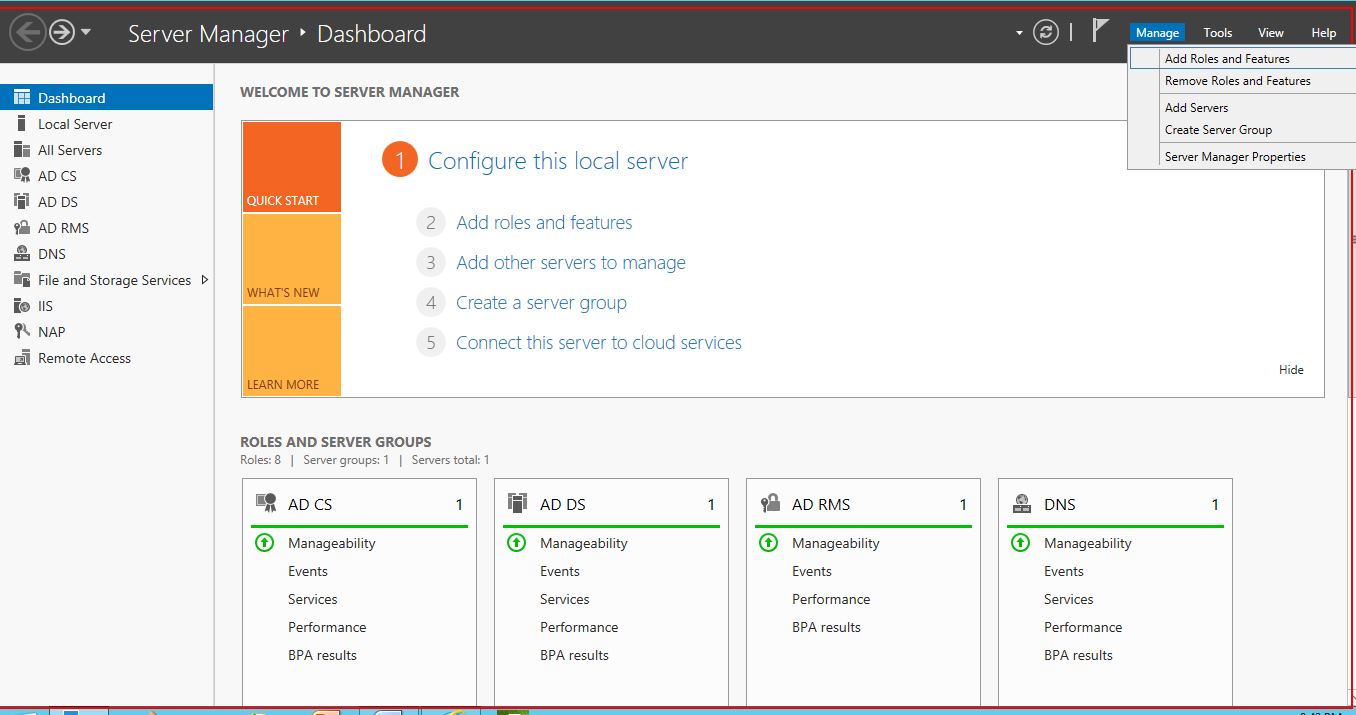Screen dimensions: 1356x715
Task: Select Add Roles and Features menu entry
Action: pos(1227,59)
